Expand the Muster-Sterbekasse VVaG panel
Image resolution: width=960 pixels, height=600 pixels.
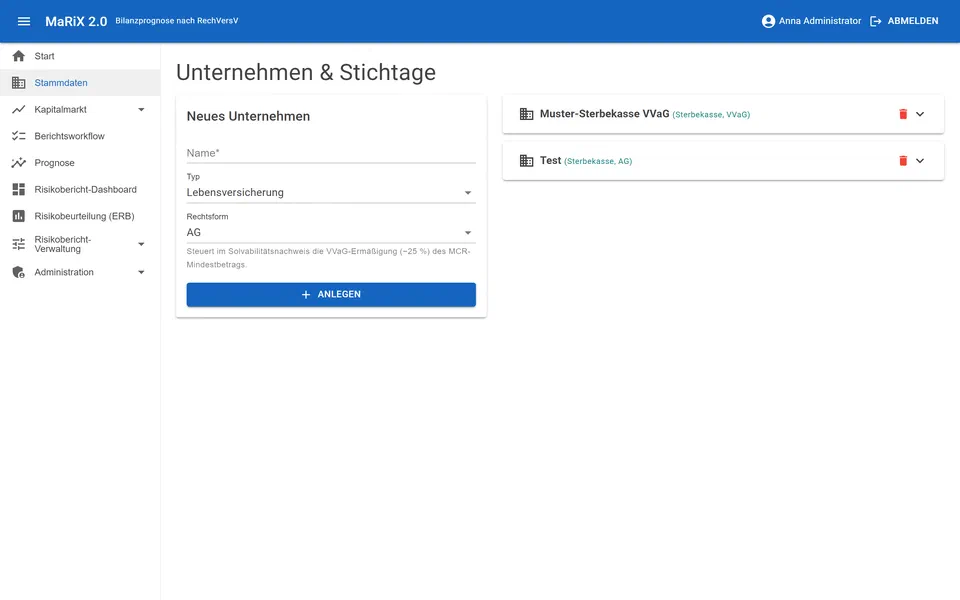920,114
